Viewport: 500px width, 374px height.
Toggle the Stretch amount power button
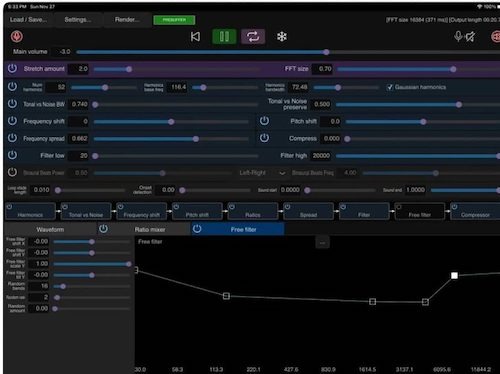12,68
